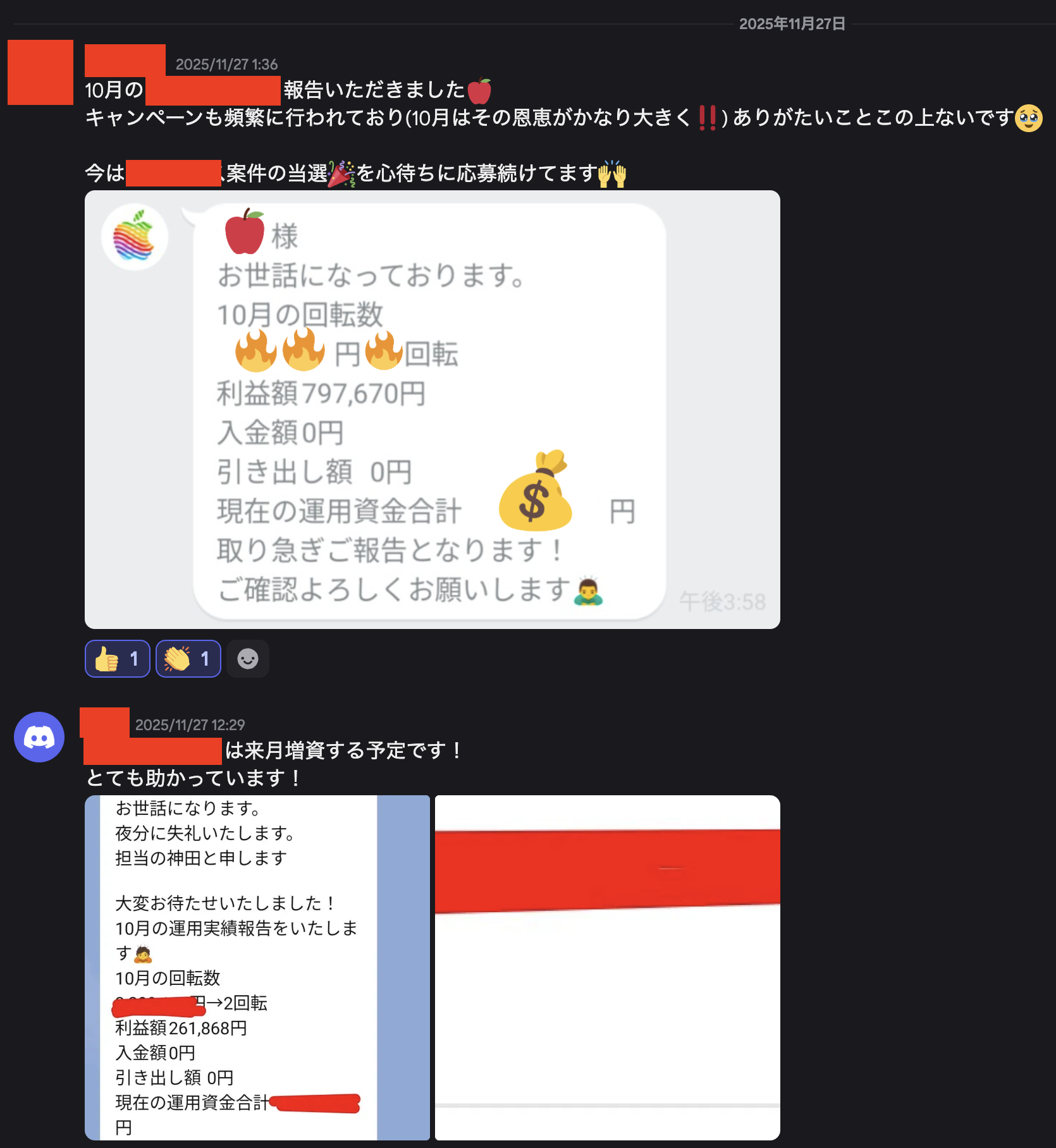Click the 2025/11/27 1:36 timestamp
The image size is (1056, 1148).
tap(226, 64)
